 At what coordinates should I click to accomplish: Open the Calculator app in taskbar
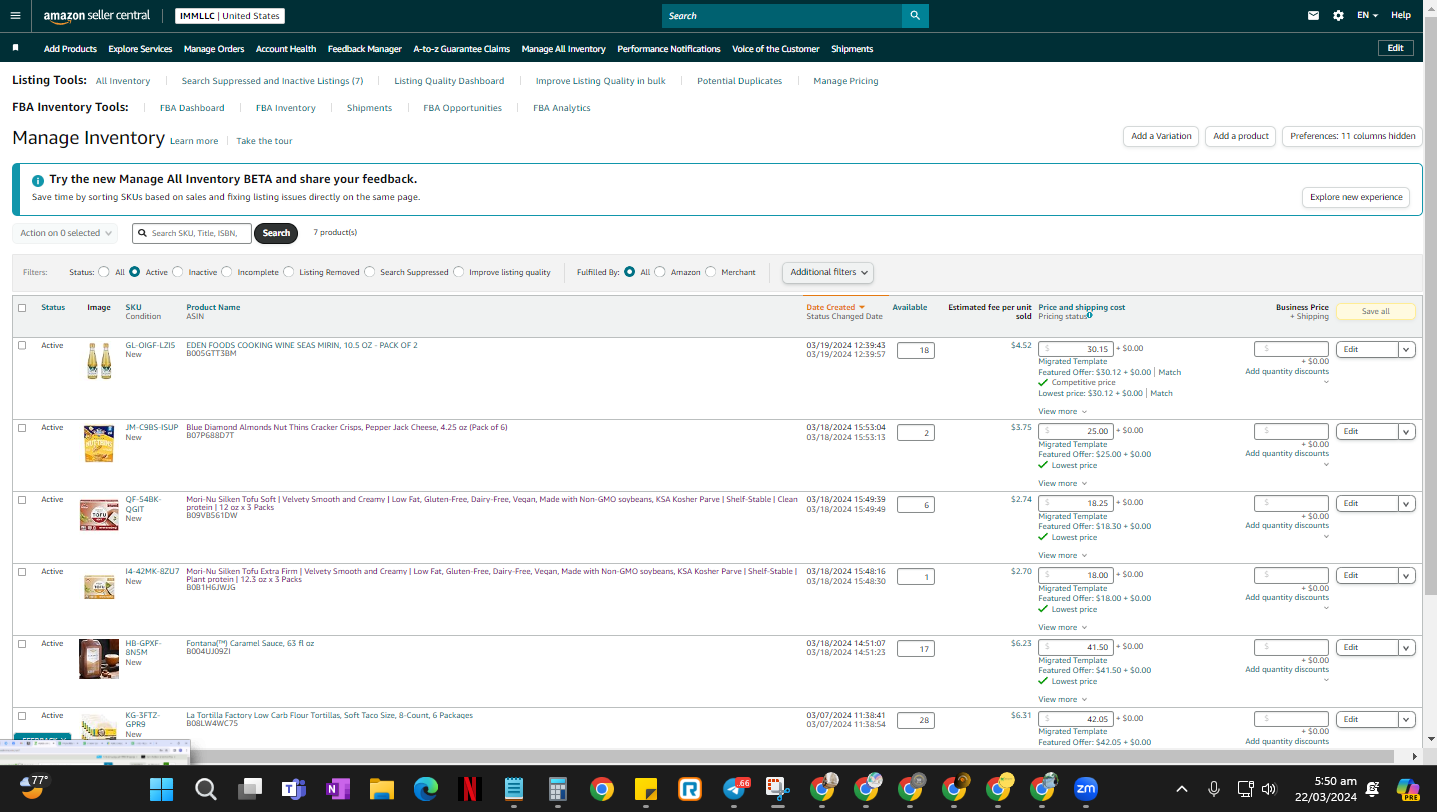tap(557, 789)
